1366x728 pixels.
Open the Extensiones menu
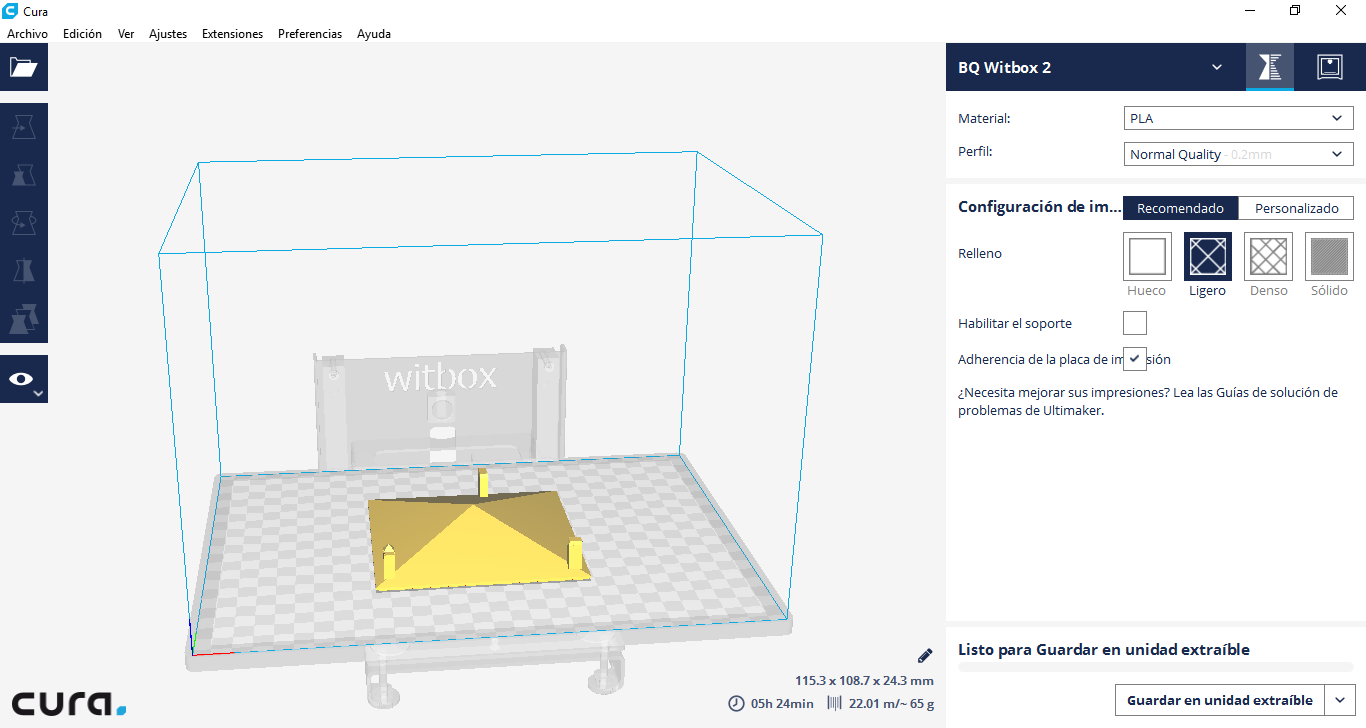(232, 34)
